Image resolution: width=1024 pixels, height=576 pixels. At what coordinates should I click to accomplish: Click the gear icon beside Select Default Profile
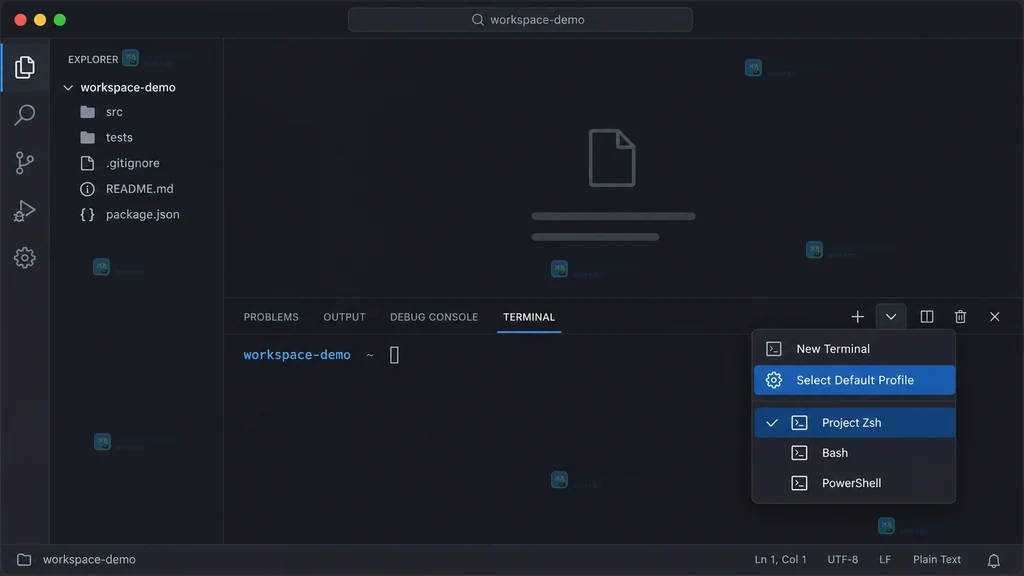[774, 380]
